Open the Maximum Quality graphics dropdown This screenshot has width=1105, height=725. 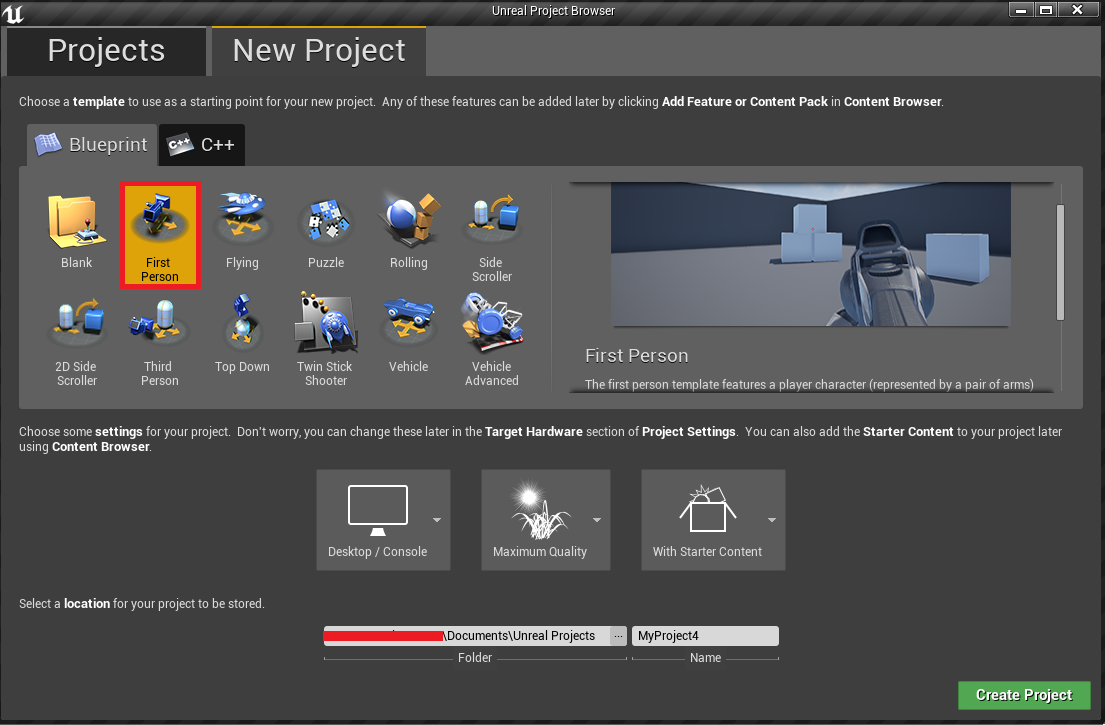click(545, 520)
